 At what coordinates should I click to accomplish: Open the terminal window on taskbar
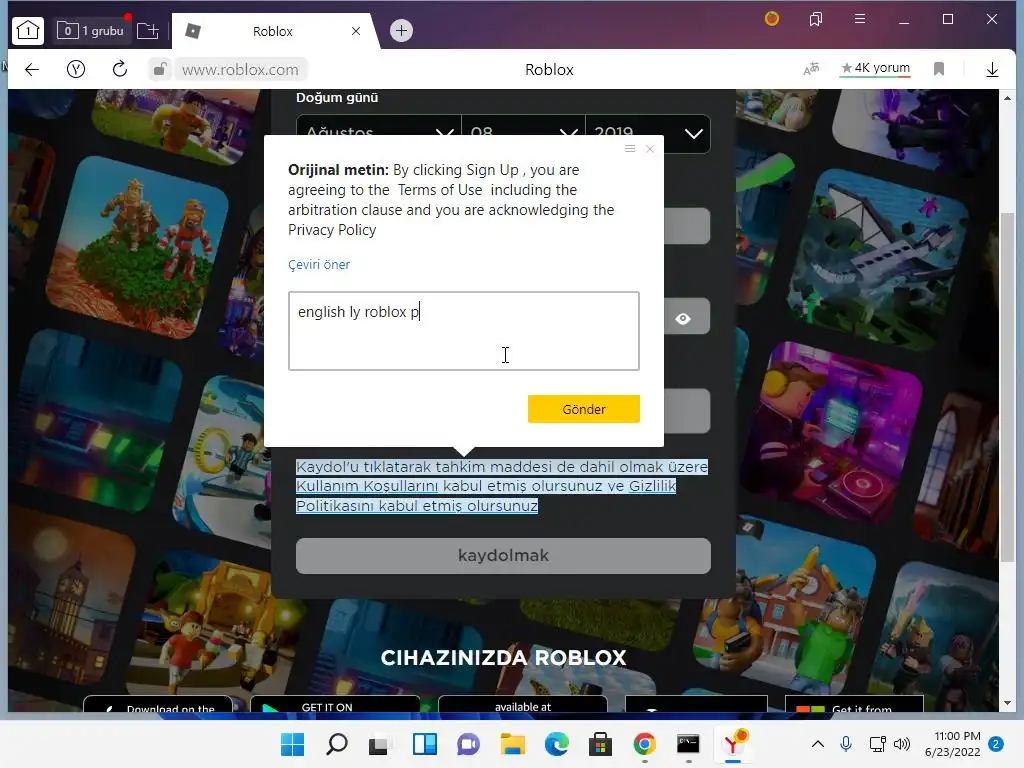(x=688, y=744)
